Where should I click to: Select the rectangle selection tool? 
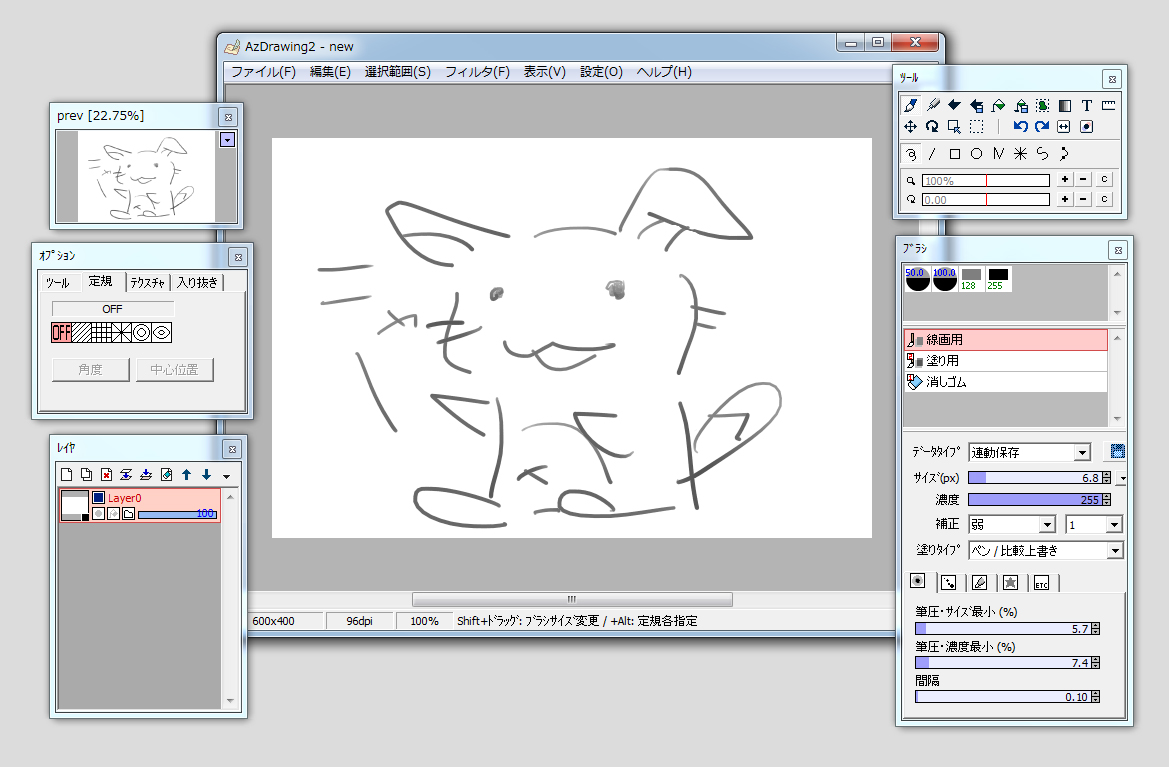(x=974, y=126)
